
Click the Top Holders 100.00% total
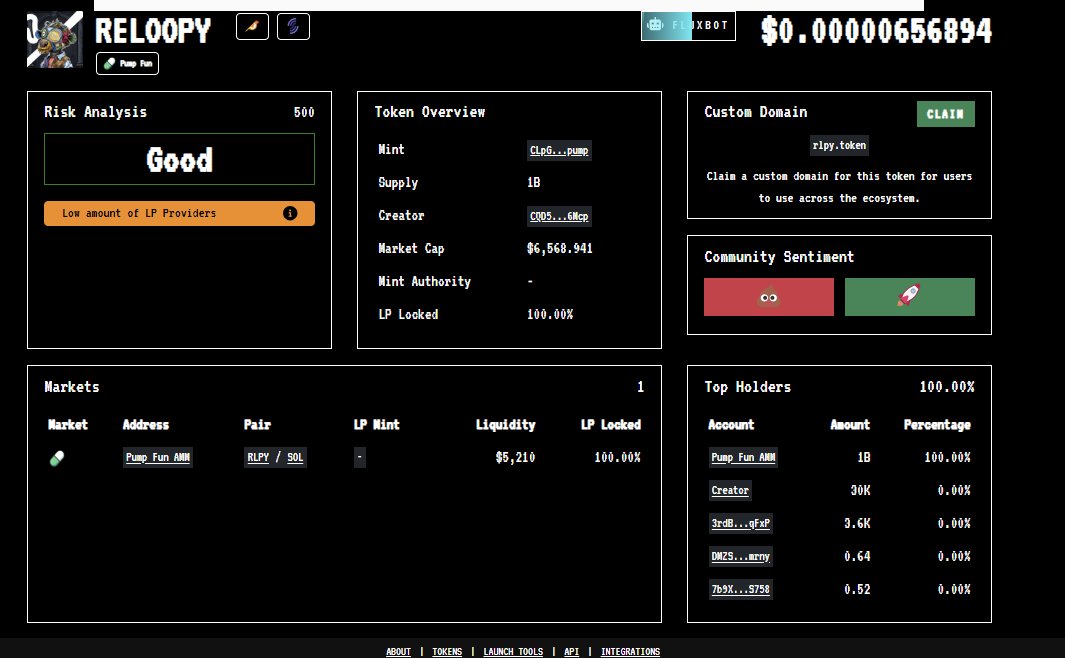click(947, 387)
